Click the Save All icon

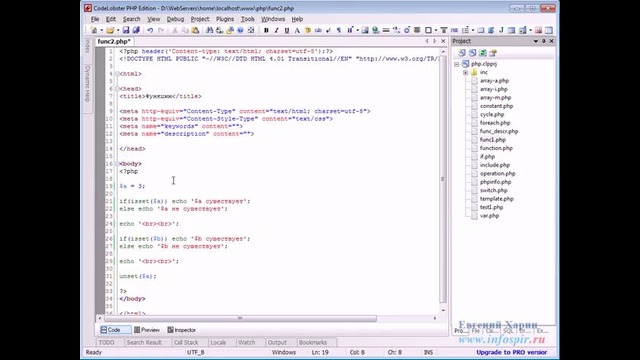coord(136,30)
